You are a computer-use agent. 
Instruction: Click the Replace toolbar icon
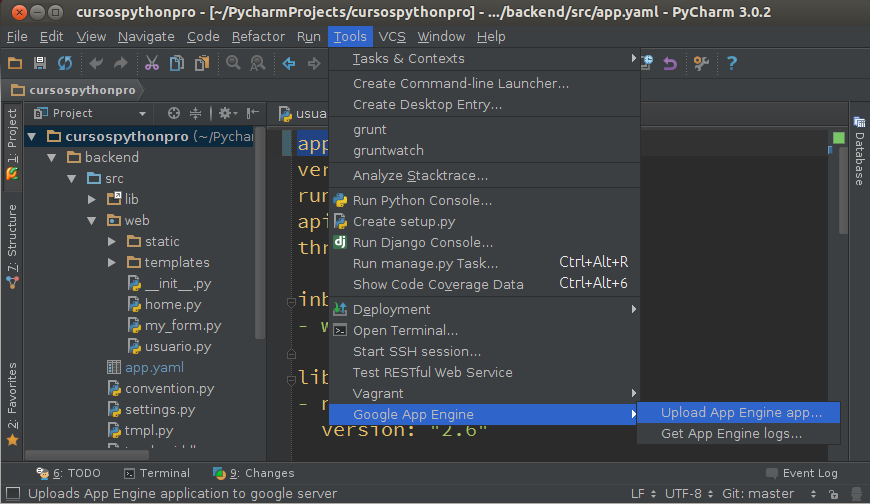click(257, 63)
